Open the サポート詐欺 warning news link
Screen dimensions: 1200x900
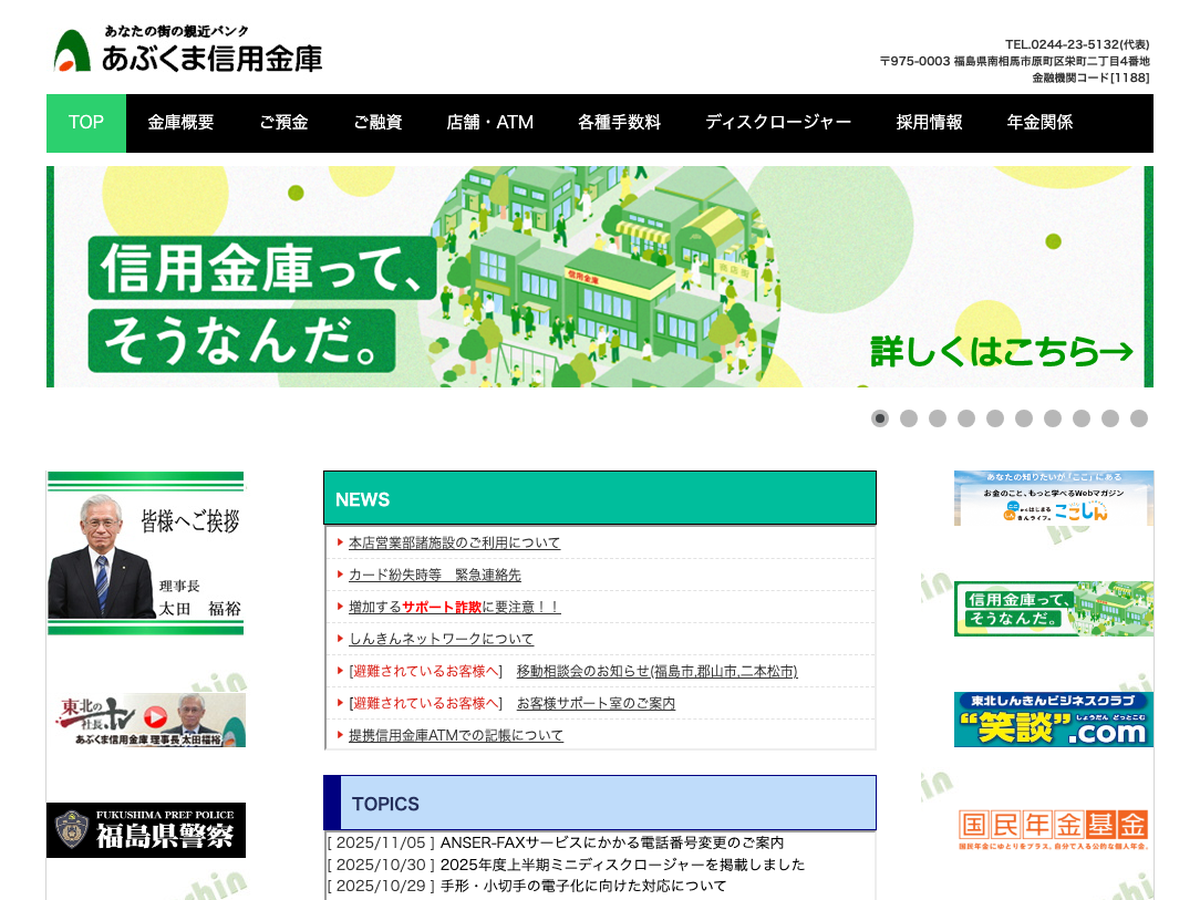tap(454, 607)
